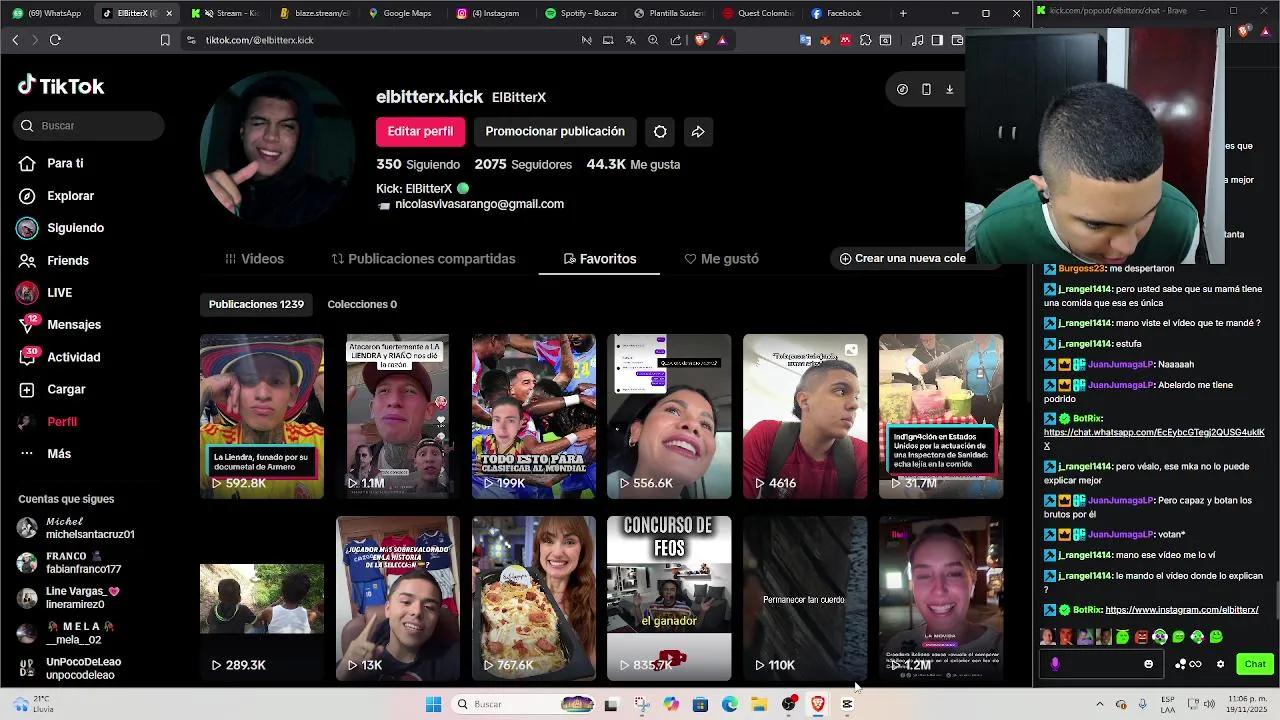Image resolution: width=1280 pixels, height=720 pixels.
Task: Switch to Publicaciones compartidas tab
Action: pyautogui.click(x=424, y=259)
